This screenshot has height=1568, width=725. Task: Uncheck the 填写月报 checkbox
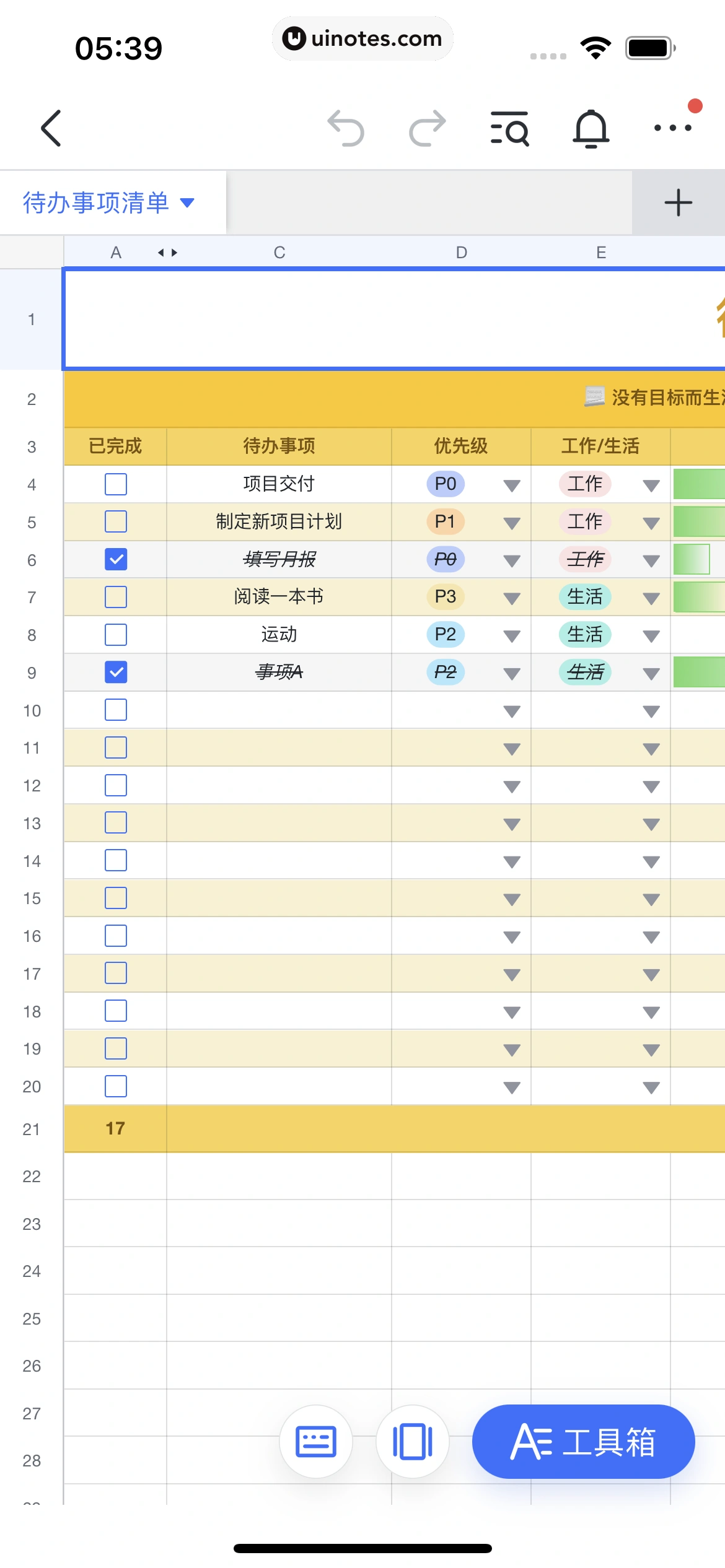coord(116,559)
